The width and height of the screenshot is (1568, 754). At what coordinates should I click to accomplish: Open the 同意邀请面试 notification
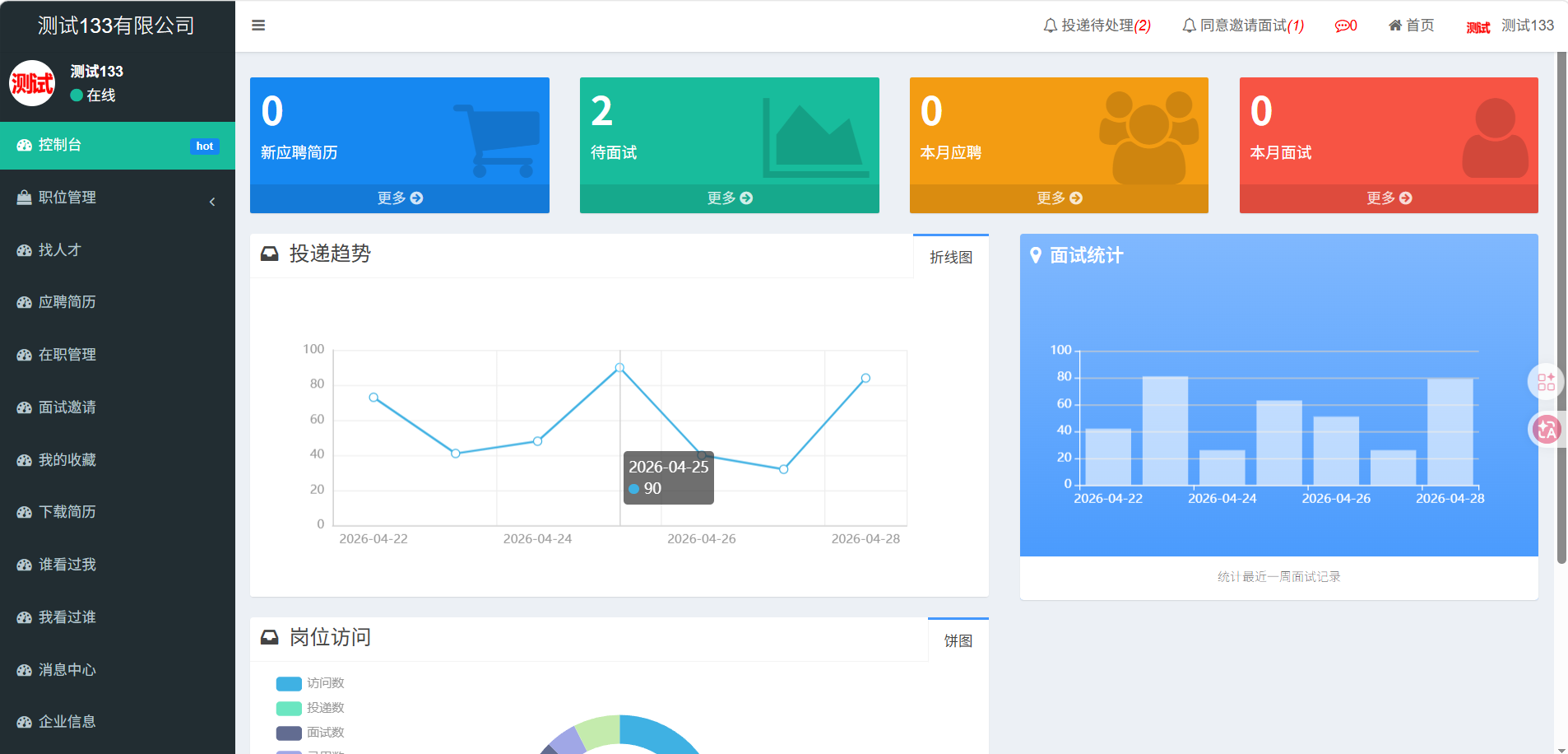(1242, 26)
